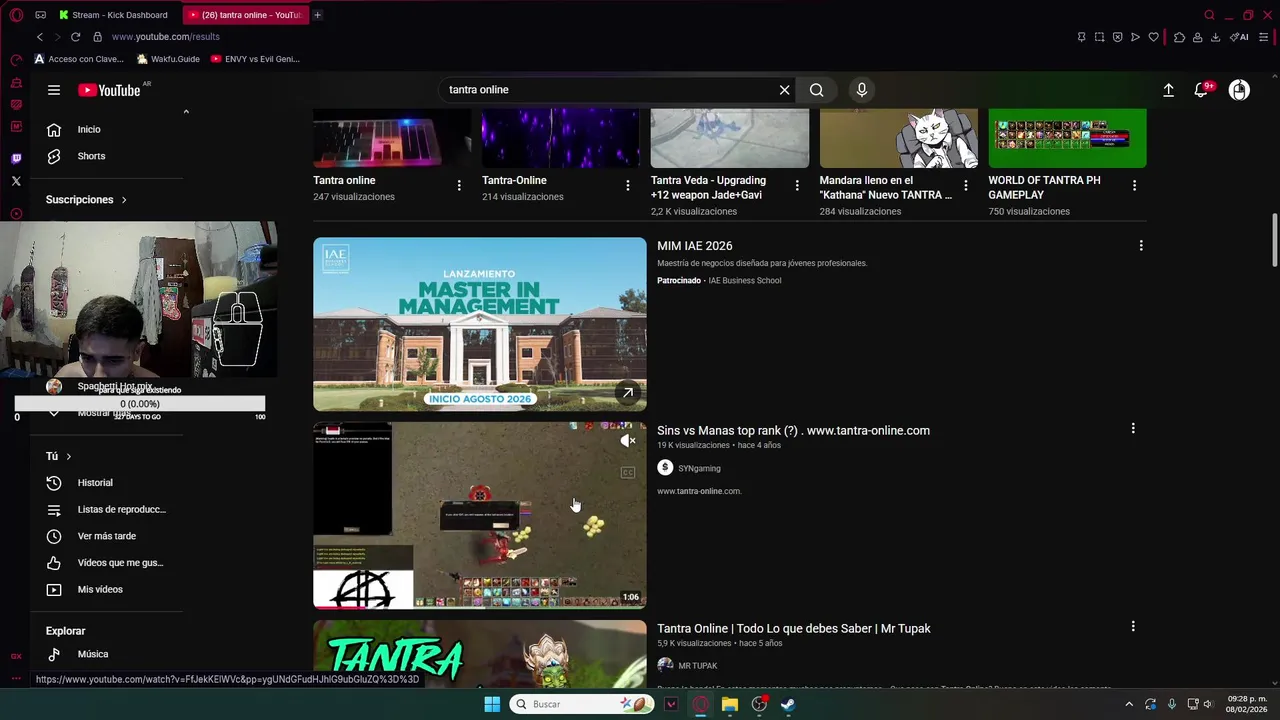Open Mandara lleno en el Kathana title
1280x720 pixels.
coord(886,188)
